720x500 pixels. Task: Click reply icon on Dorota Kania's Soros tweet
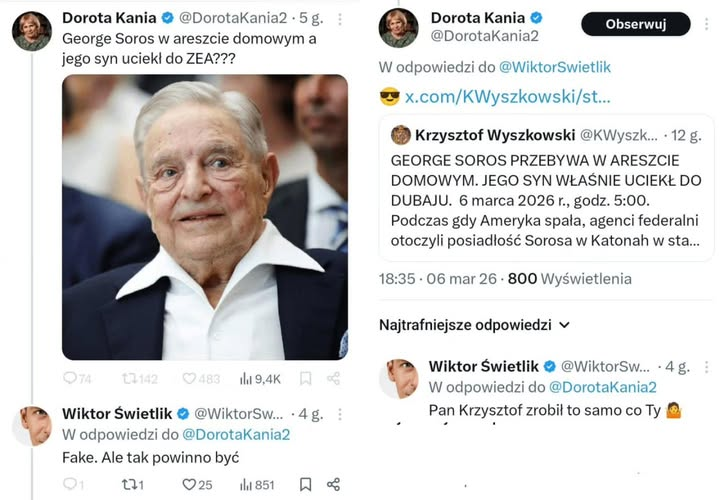pyautogui.click(x=70, y=379)
